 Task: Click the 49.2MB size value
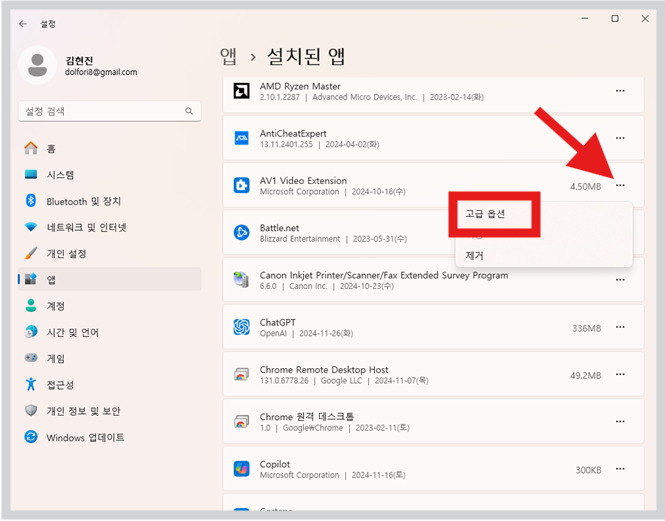[x=585, y=375]
